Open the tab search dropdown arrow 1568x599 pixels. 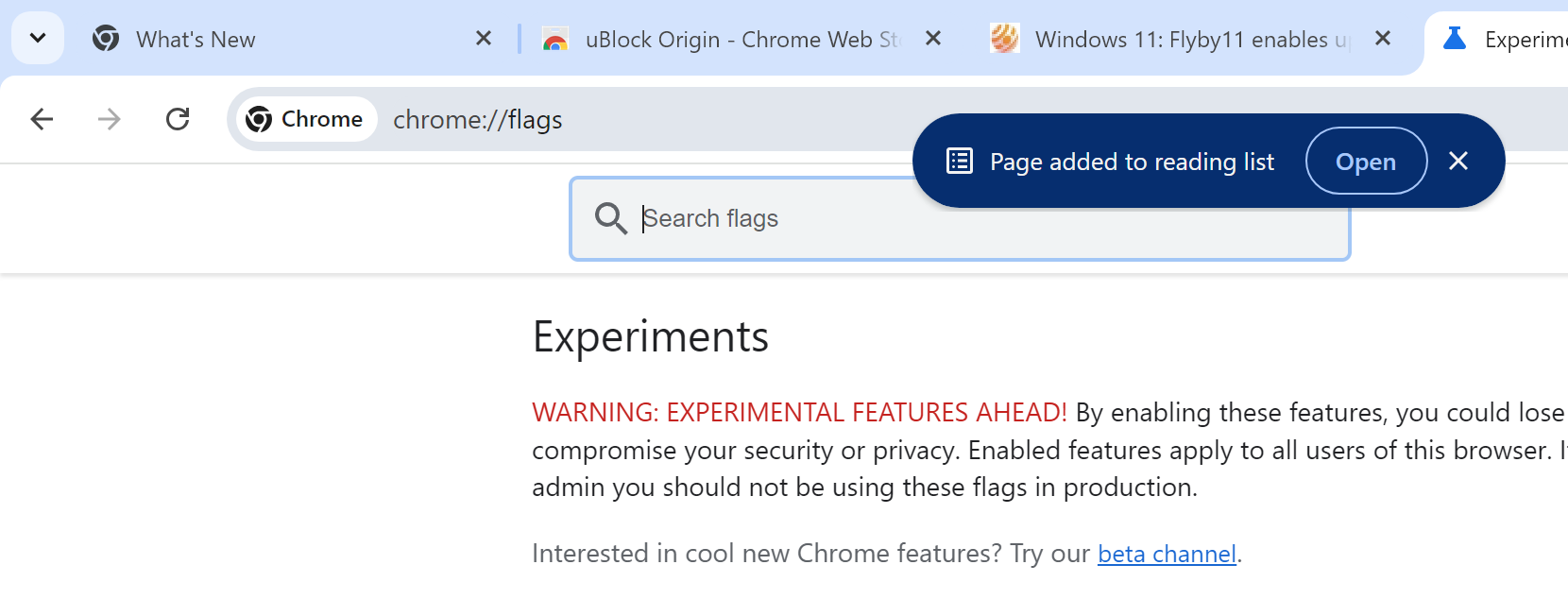[x=38, y=39]
